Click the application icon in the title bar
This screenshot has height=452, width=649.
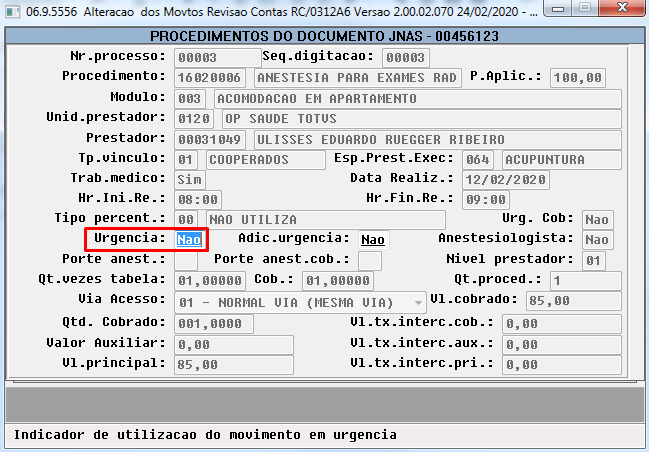[12, 11]
